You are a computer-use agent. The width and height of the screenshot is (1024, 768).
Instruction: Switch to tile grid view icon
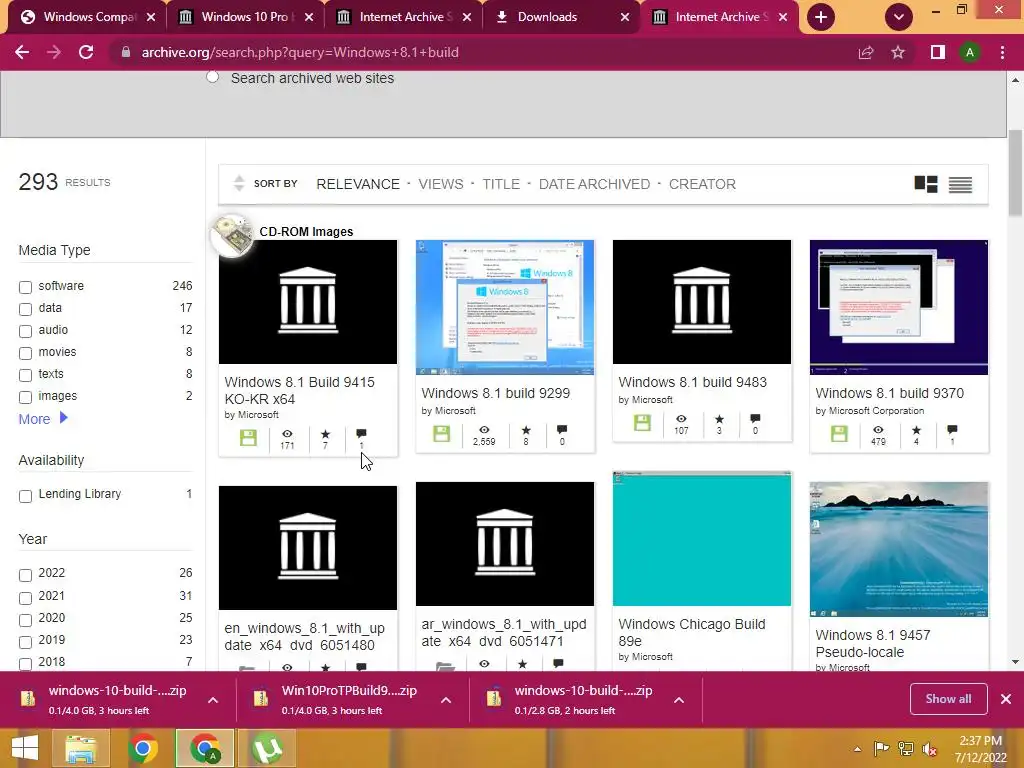[x=926, y=184]
